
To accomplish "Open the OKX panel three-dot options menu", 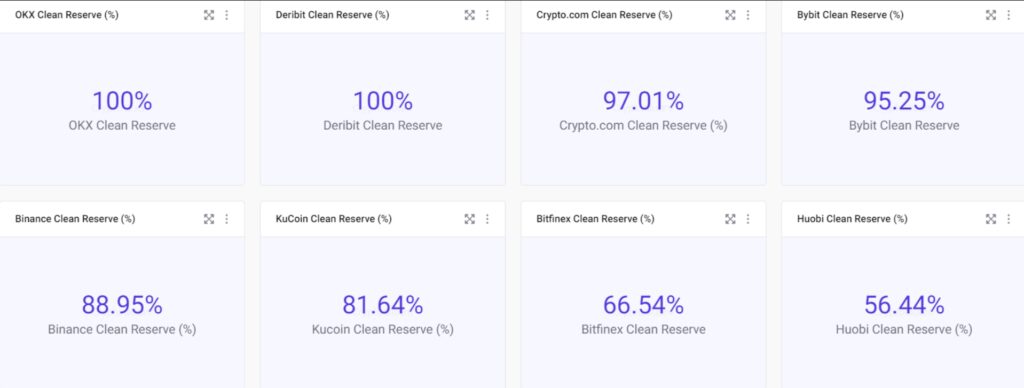I will tap(227, 15).
